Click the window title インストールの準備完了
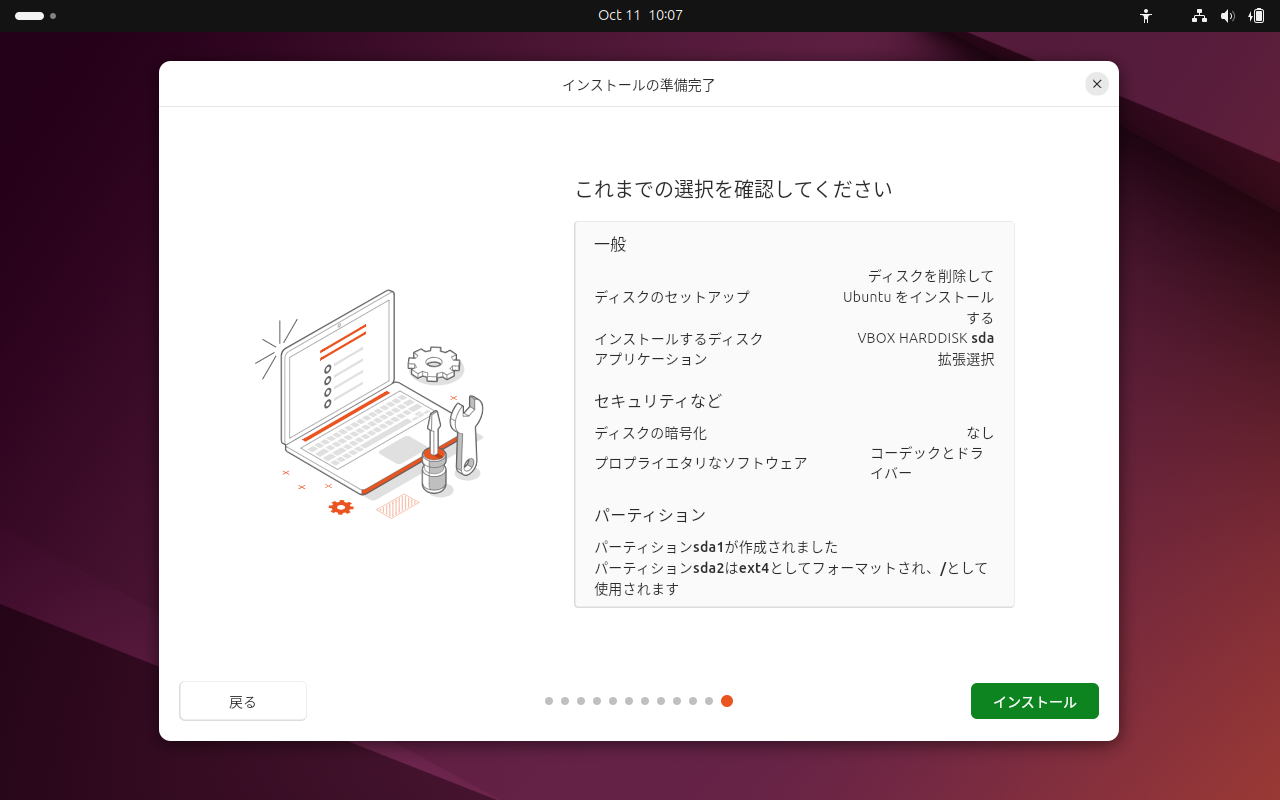This screenshot has width=1280, height=800. tap(639, 85)
